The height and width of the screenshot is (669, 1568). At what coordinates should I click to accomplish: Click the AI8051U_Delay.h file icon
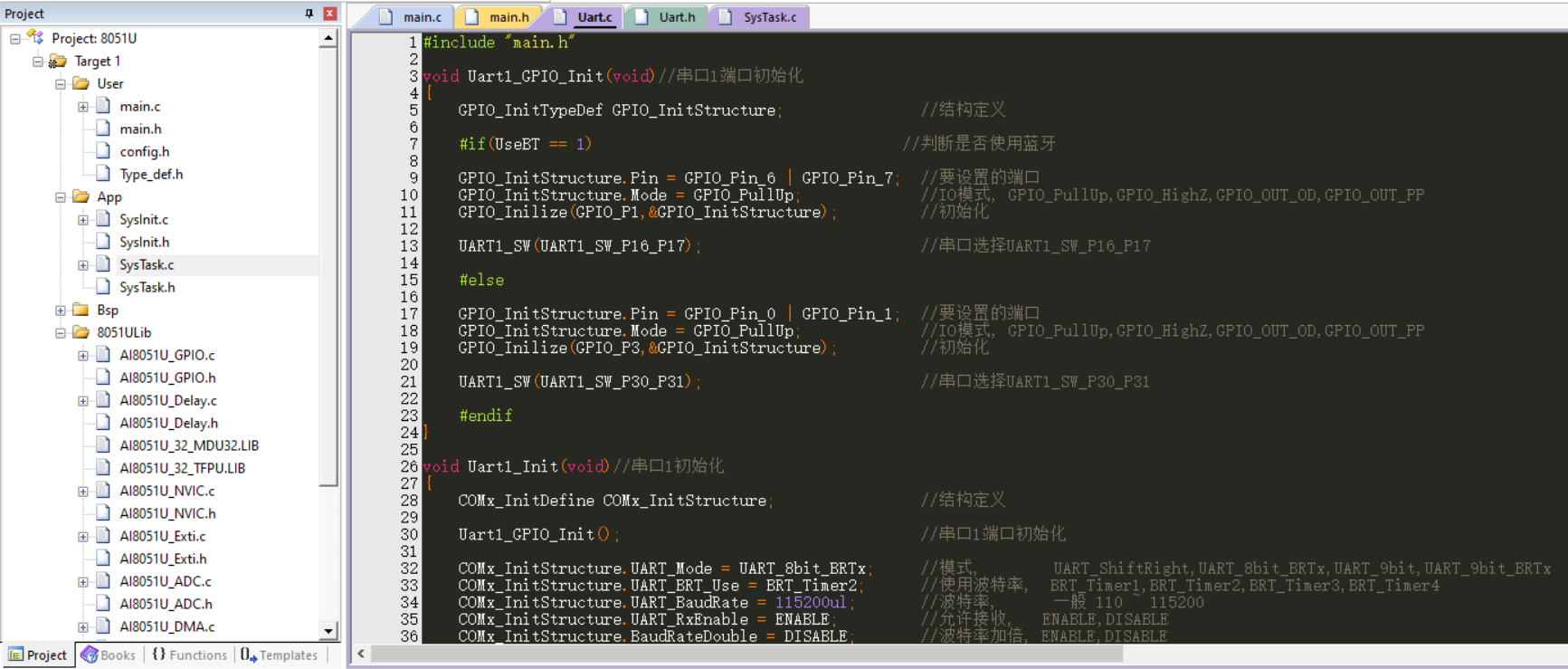(x=104, y=423)
